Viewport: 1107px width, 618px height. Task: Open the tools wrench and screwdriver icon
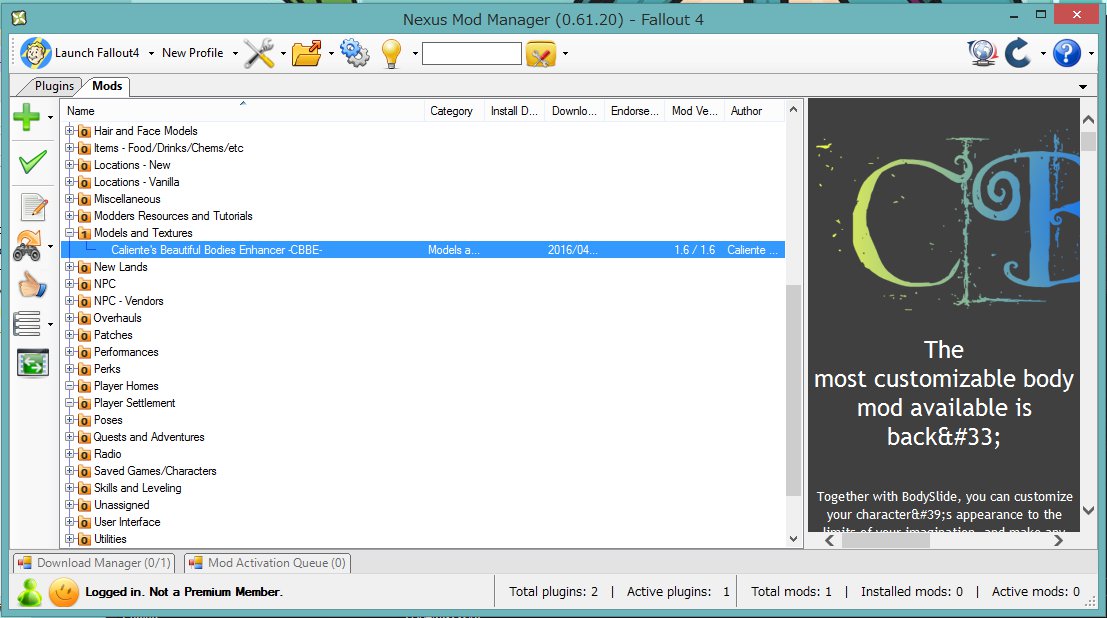click(259, 53)
